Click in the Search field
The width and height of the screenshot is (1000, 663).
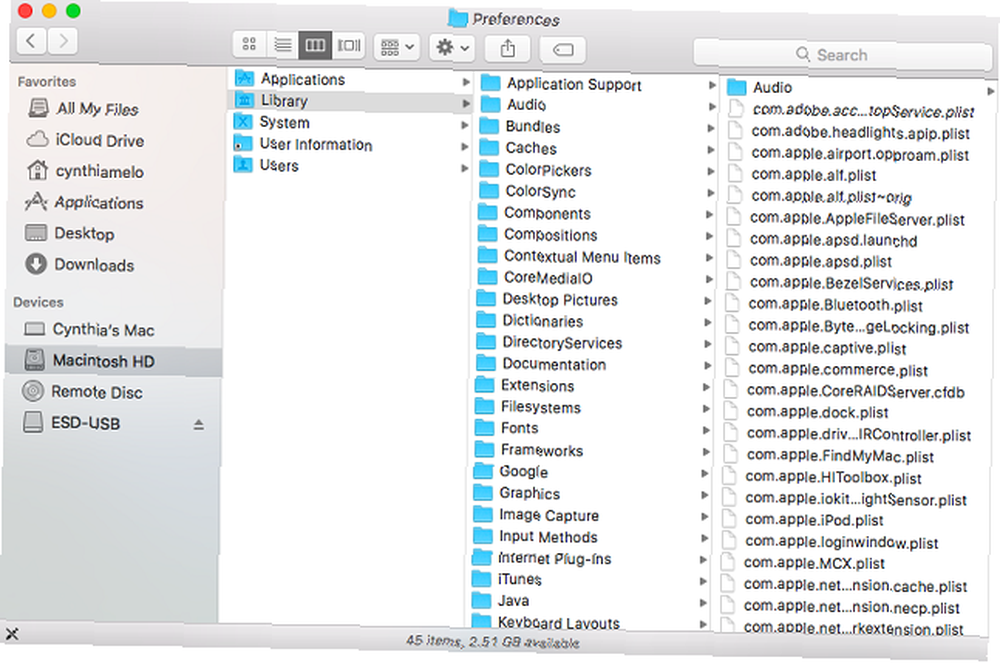tap(841, 55)
